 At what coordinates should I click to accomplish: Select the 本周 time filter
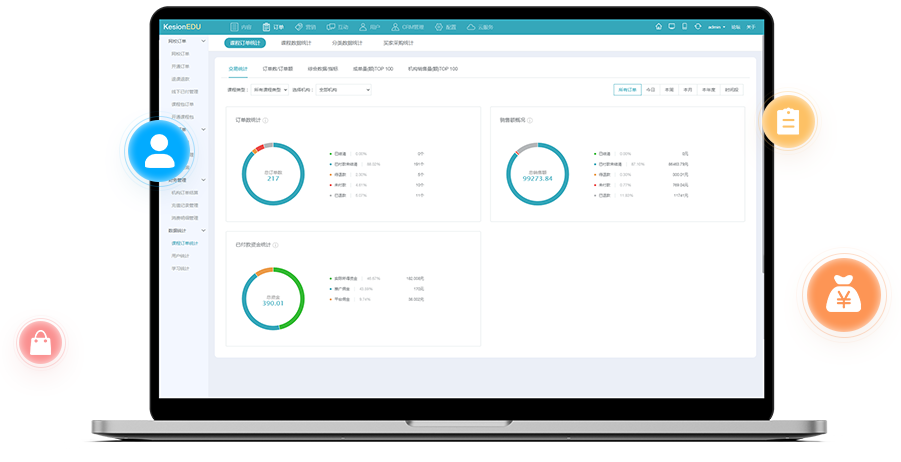click(x=669, y=90)
